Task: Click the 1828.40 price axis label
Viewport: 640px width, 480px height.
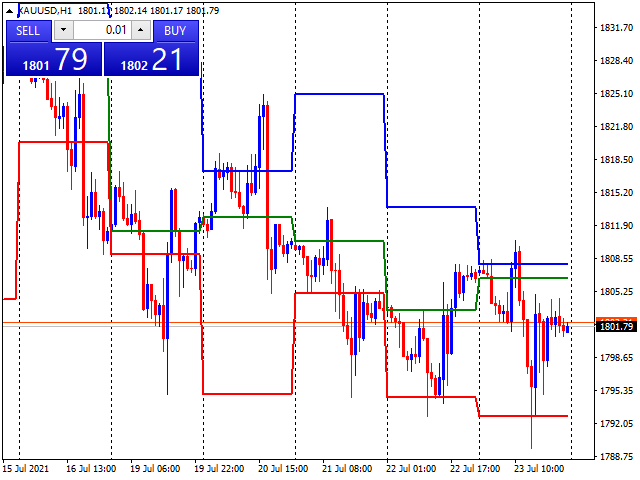Action: click(x=616, y=61)
